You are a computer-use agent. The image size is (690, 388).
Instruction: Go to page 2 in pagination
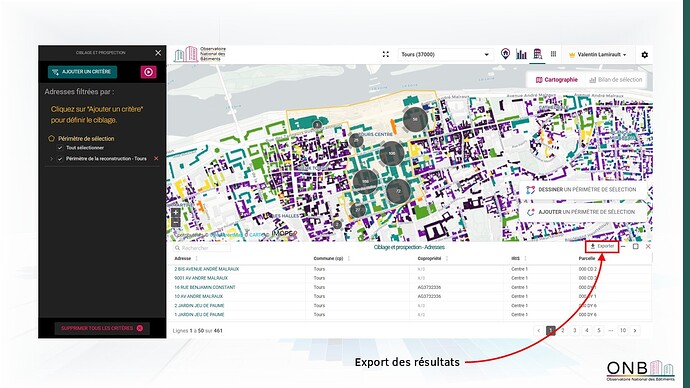click(x=562, y=330)
